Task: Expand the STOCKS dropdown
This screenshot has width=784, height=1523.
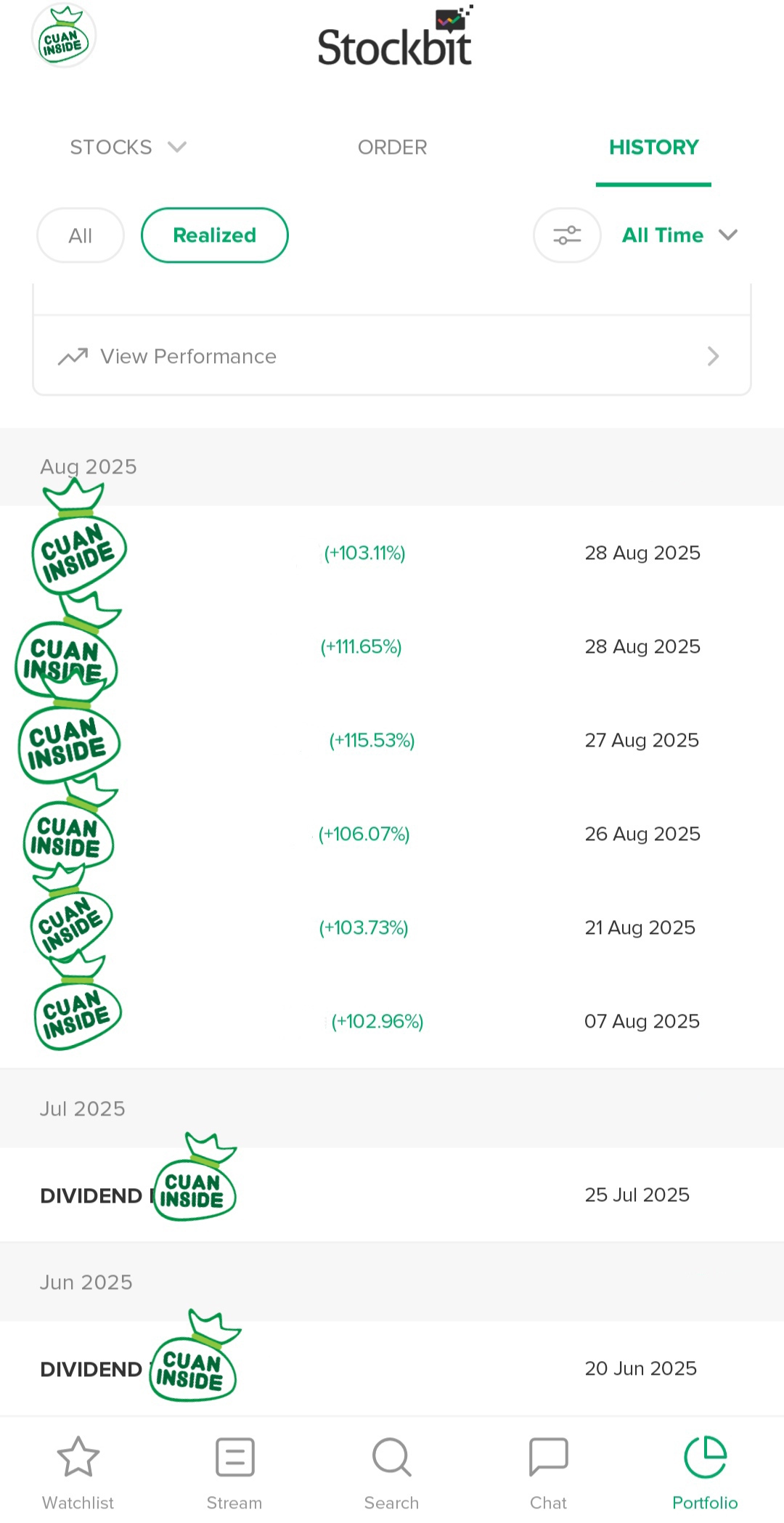Action: pyautogui.click(x=128, y=147)
